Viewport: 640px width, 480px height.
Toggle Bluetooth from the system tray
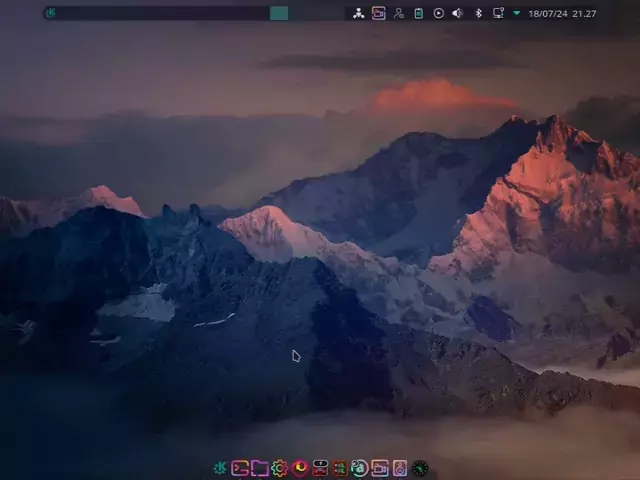[478, 13]
